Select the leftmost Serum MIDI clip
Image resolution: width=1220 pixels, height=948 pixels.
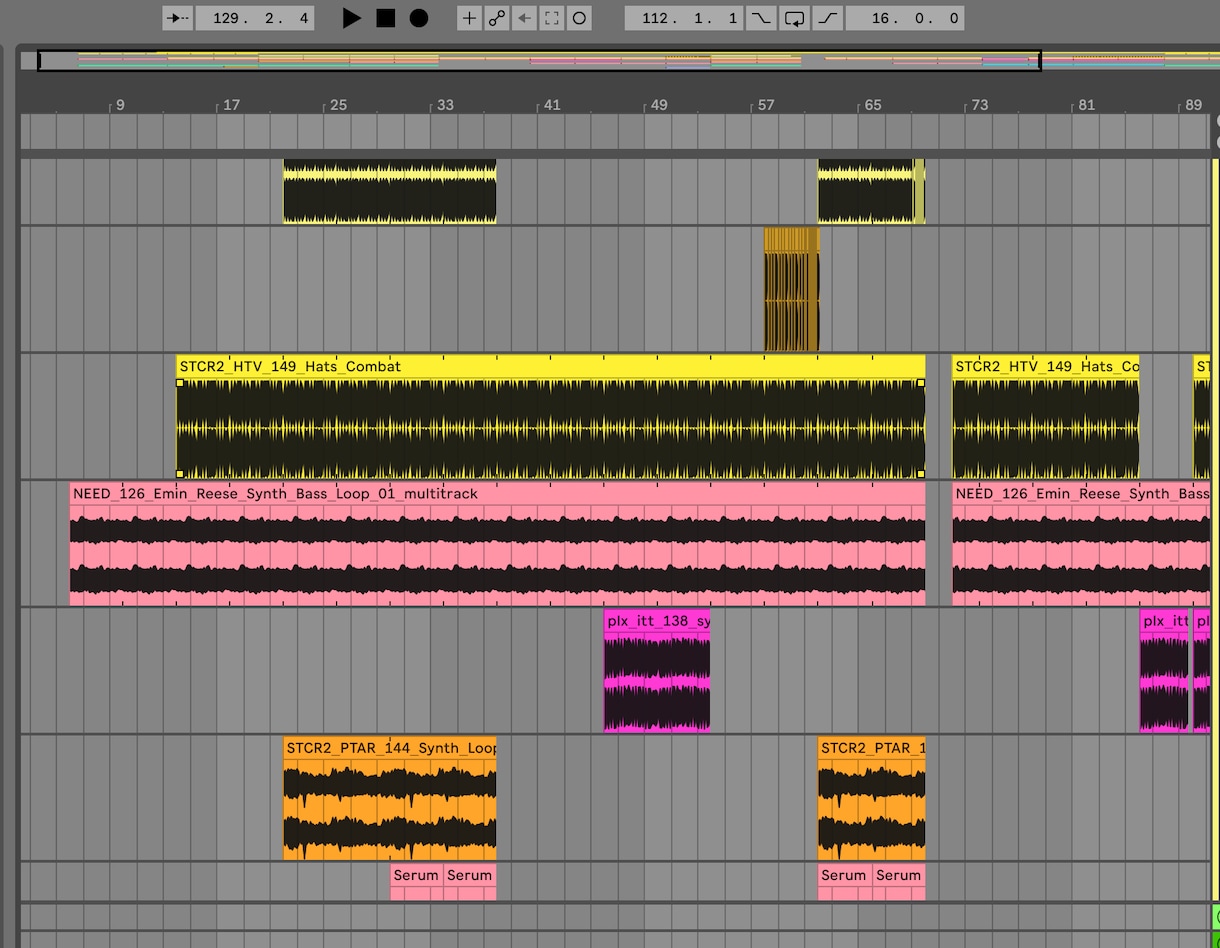(x=416, y=882)
